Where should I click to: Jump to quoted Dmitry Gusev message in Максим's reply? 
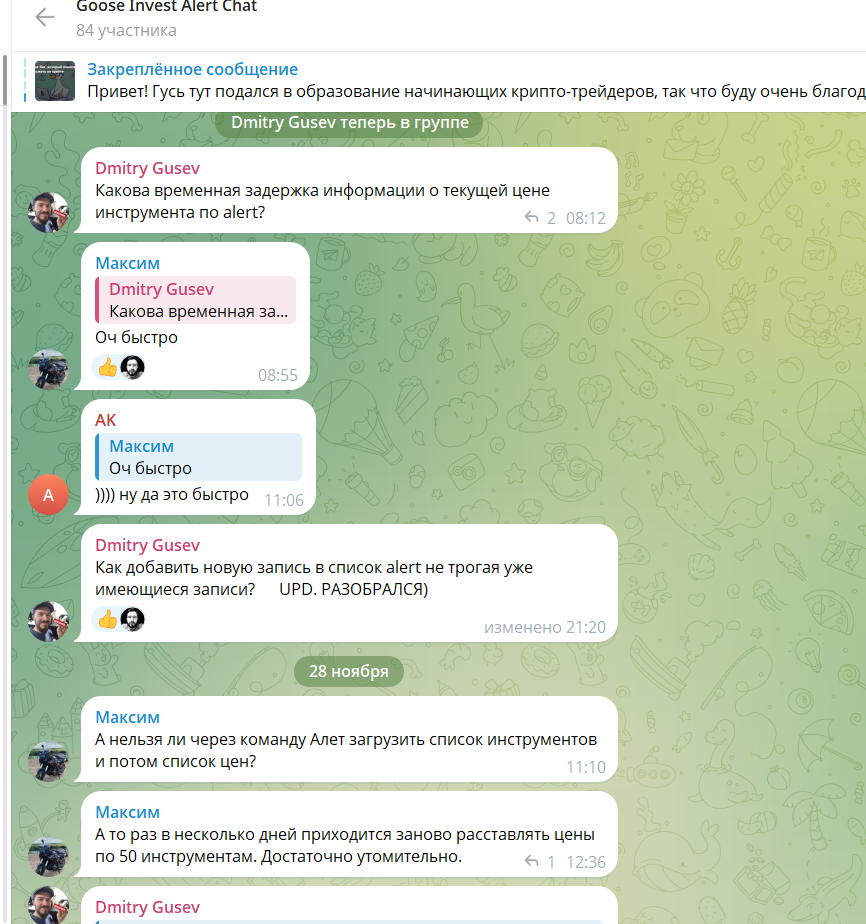196,300
